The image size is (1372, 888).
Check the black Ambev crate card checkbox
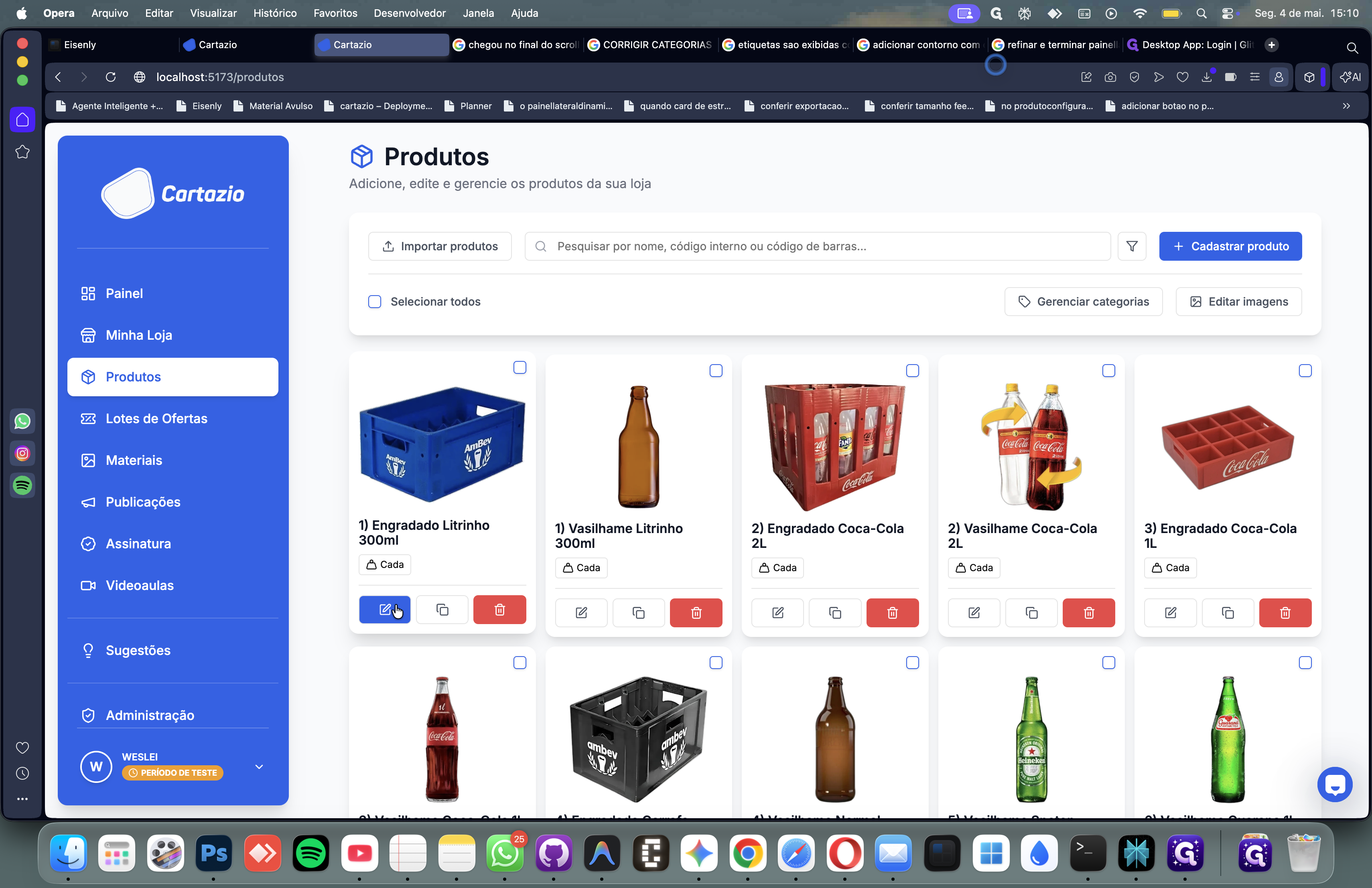(716, 663)
